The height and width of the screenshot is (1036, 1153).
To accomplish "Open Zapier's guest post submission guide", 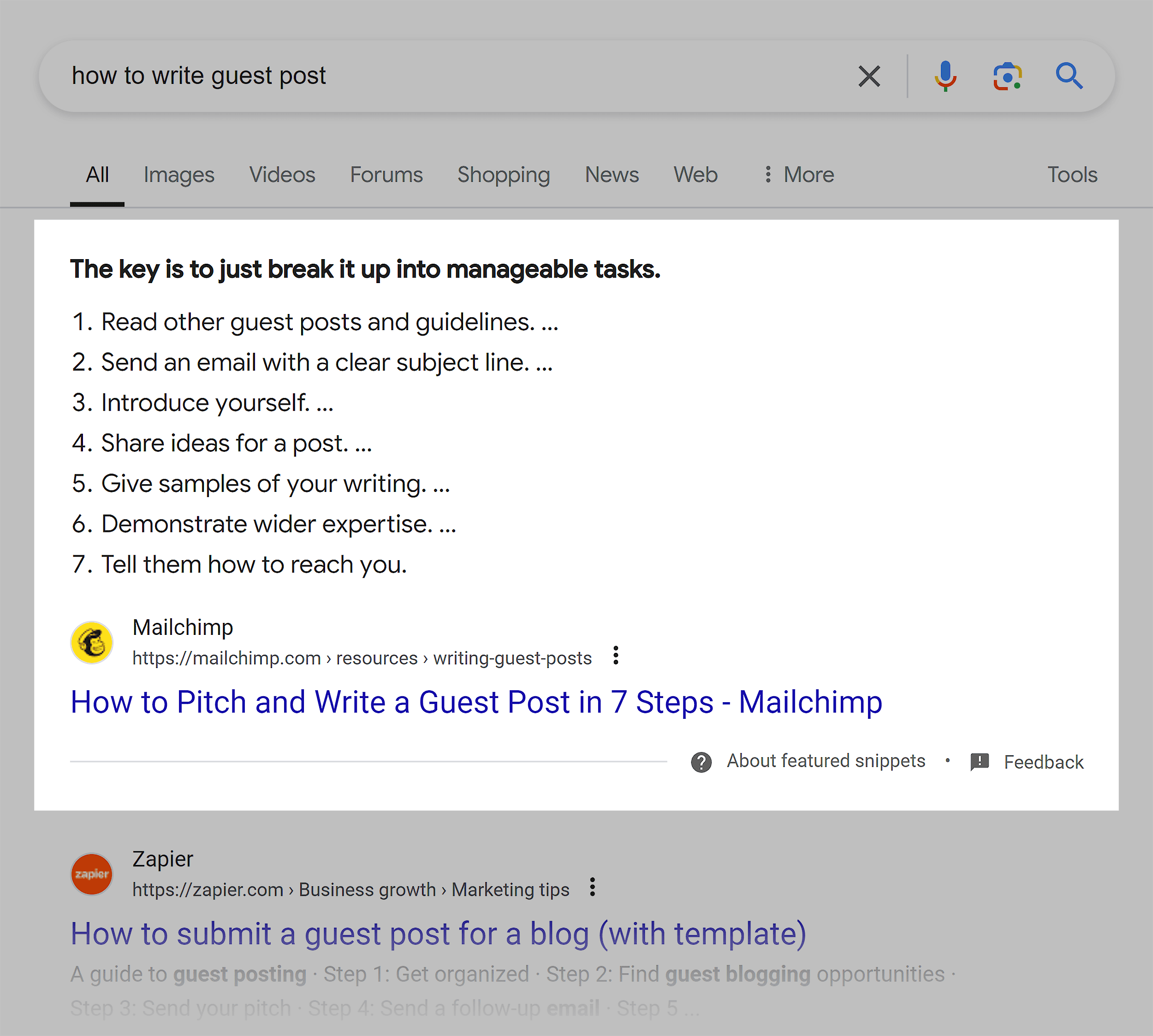I will tap(439, 934).
